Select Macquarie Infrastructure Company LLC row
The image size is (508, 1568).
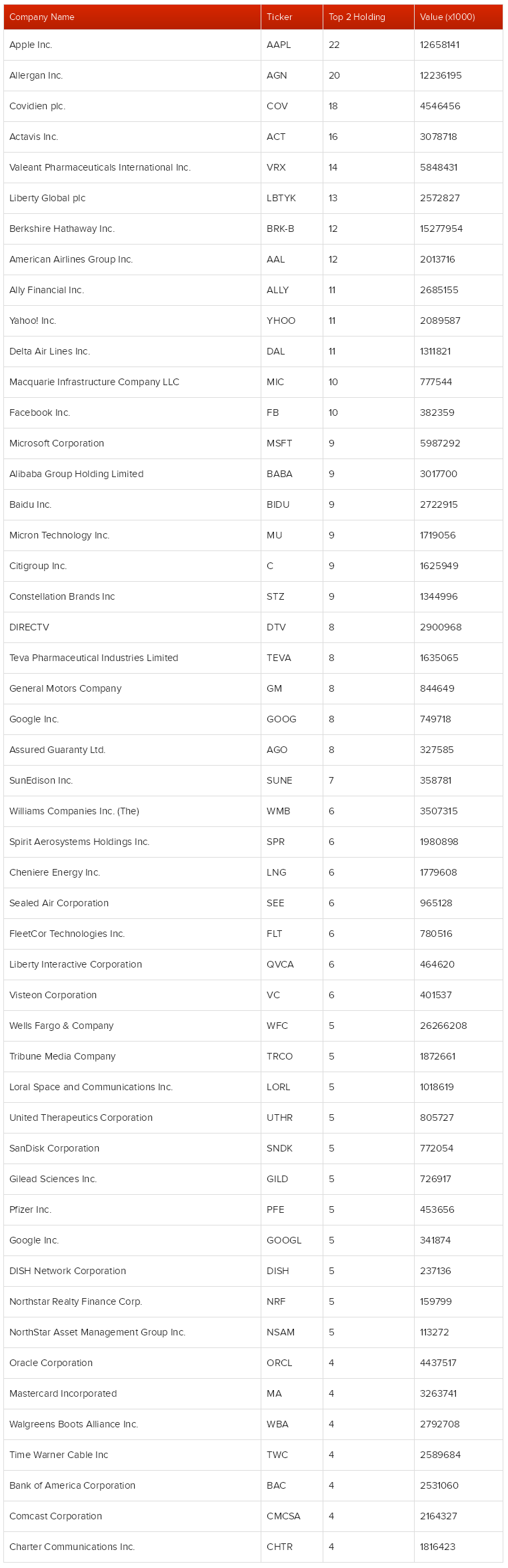click(253, 382)
